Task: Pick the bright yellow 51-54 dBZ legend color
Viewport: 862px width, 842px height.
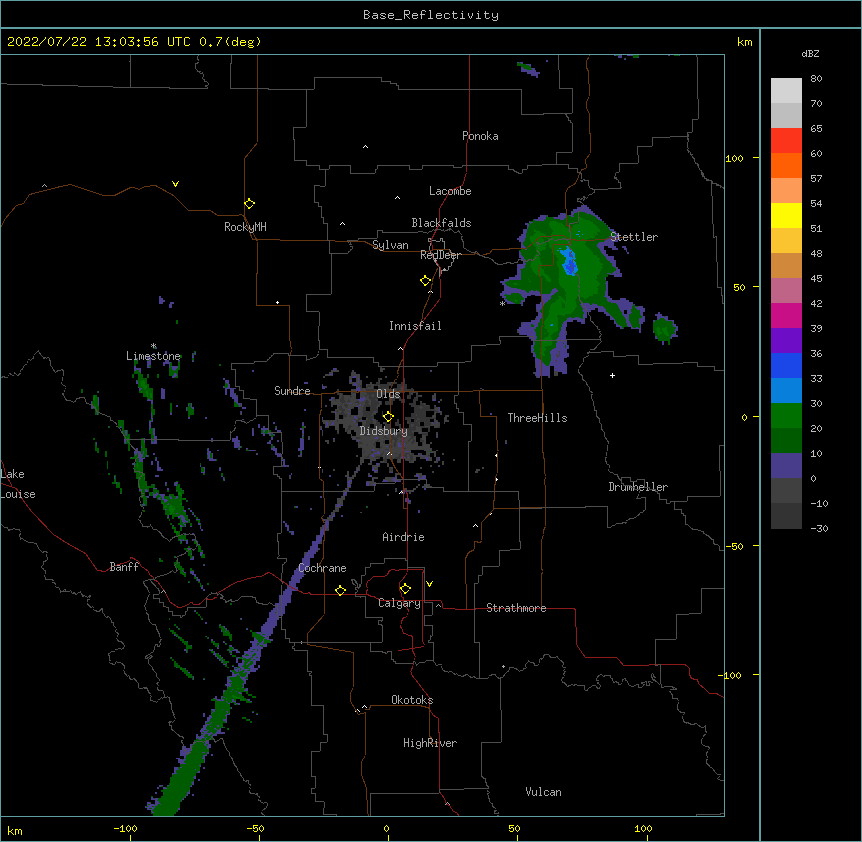Action: click(786, 215)
